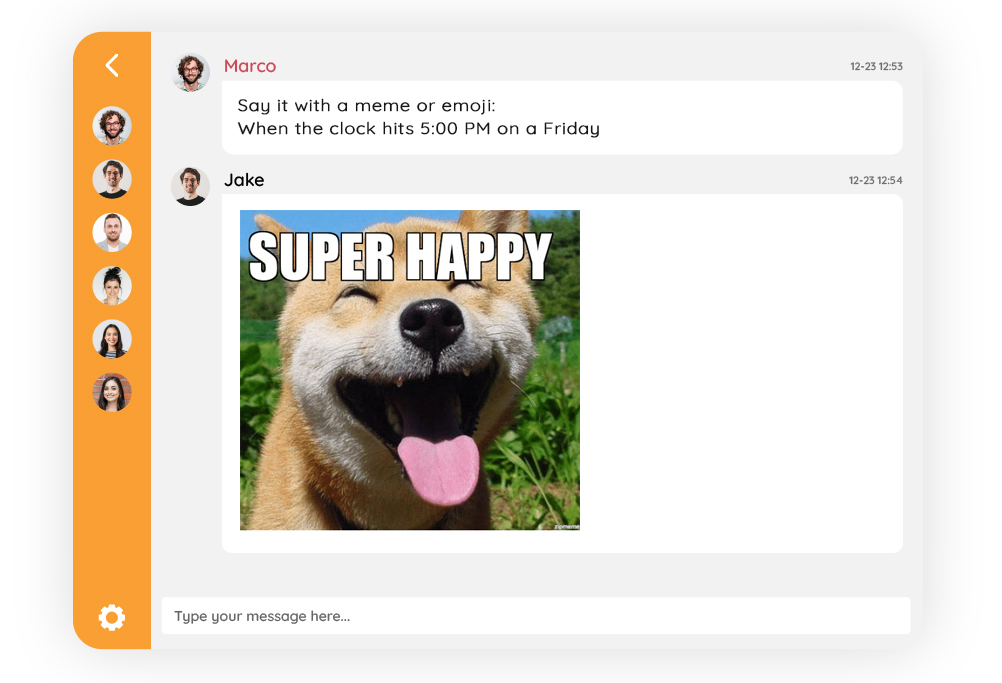
Task: Select sidebar contact with brick wall background
Action: coord(112,392)
